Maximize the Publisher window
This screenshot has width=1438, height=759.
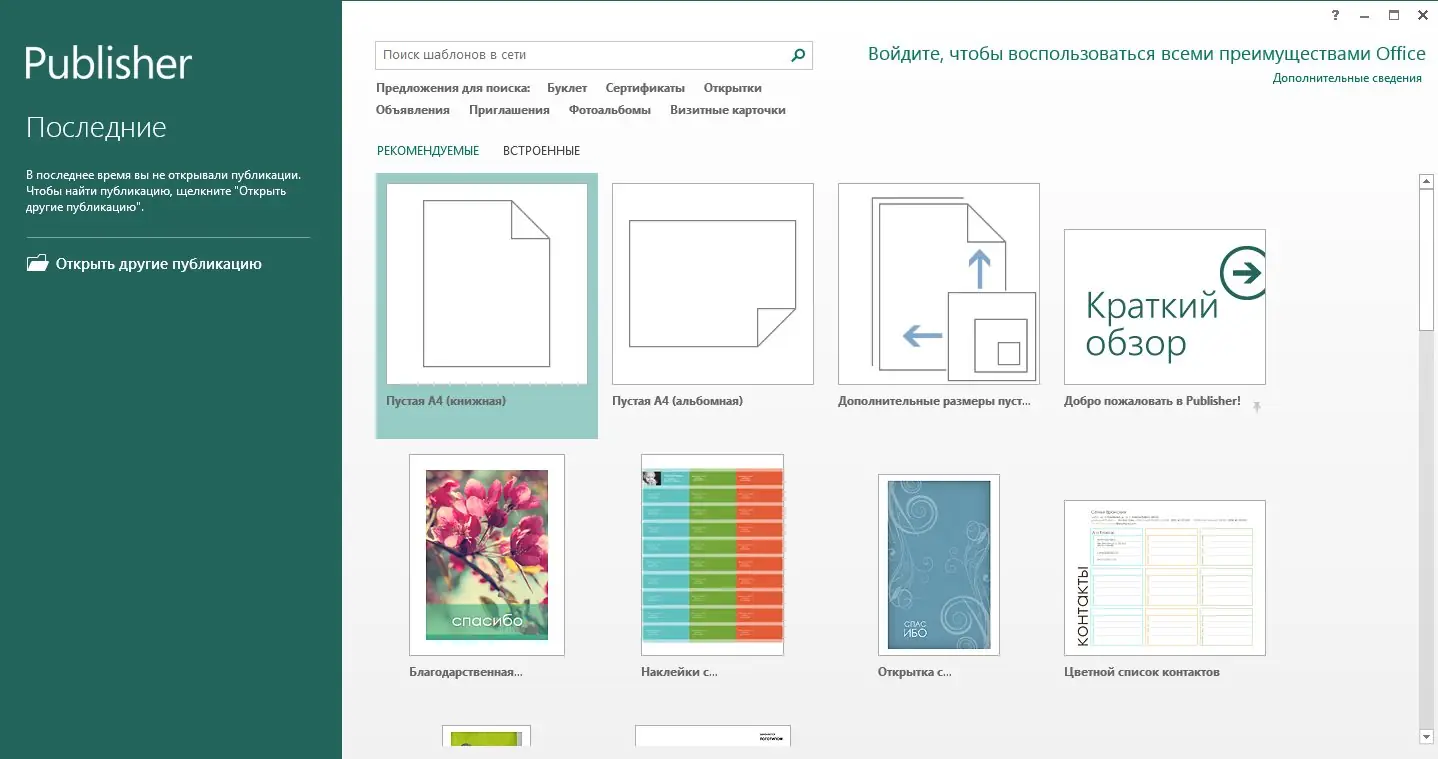pos(1394,15)
